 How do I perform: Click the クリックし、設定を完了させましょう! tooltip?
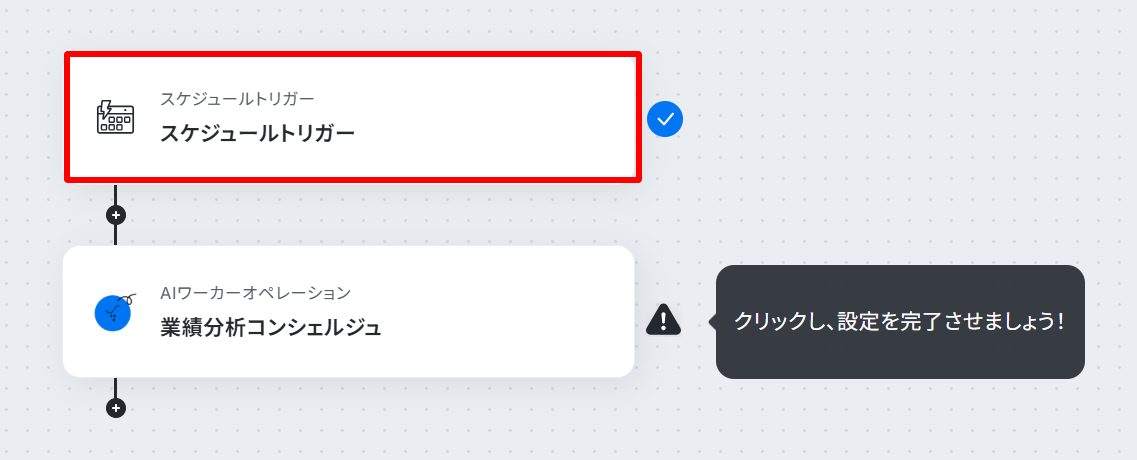[900, 321]
